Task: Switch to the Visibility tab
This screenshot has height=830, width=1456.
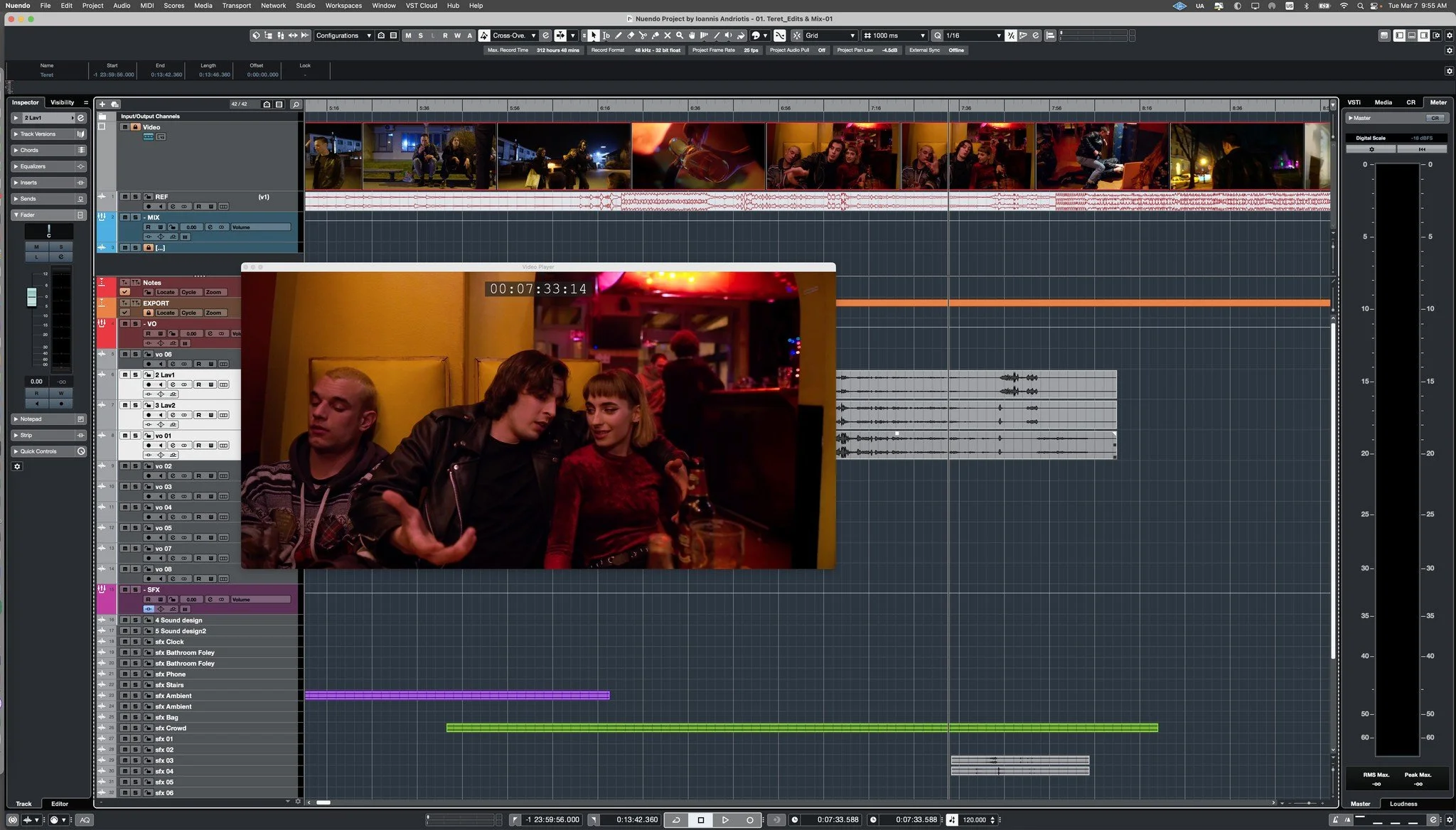Action: (x=62, y=102)
